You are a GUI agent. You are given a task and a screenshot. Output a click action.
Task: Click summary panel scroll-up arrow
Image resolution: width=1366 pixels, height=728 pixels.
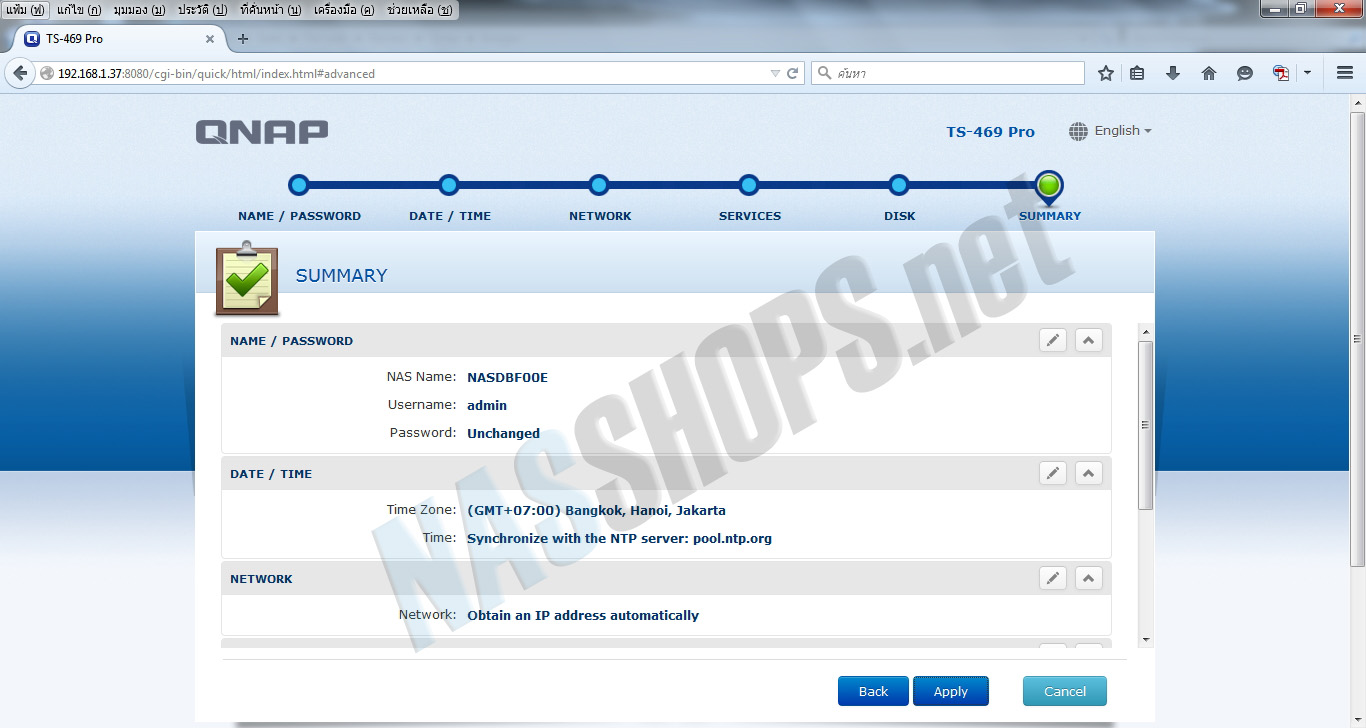[x=1146, y=332]
